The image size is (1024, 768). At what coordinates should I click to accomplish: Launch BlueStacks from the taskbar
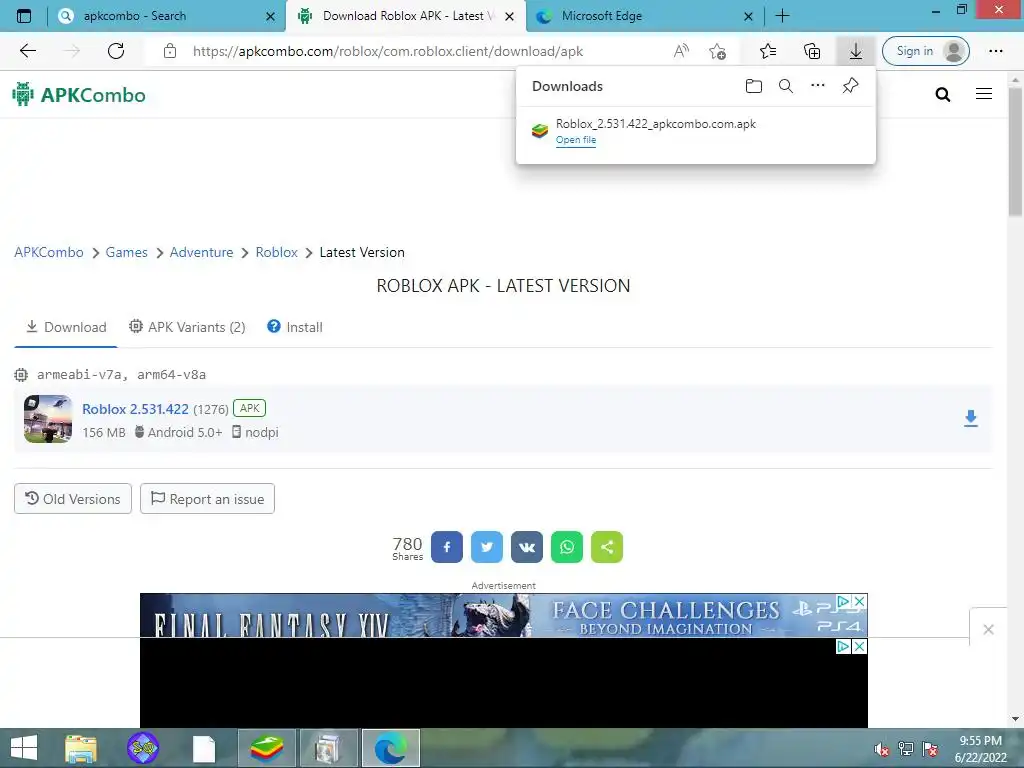coord(266,748)
